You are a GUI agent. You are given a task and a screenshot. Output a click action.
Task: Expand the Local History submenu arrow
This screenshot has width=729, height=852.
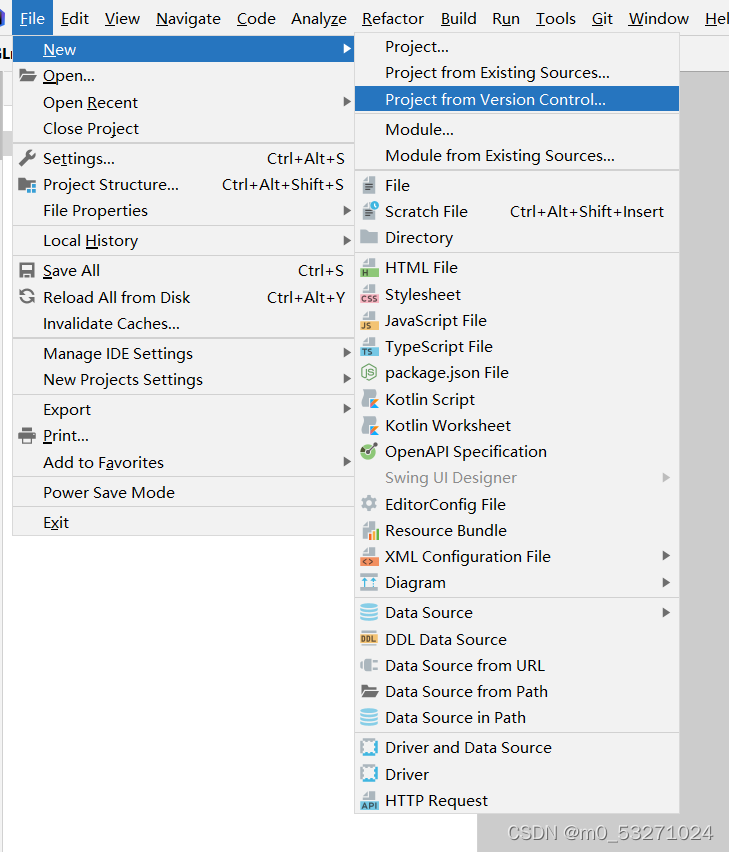pos(347,240)
